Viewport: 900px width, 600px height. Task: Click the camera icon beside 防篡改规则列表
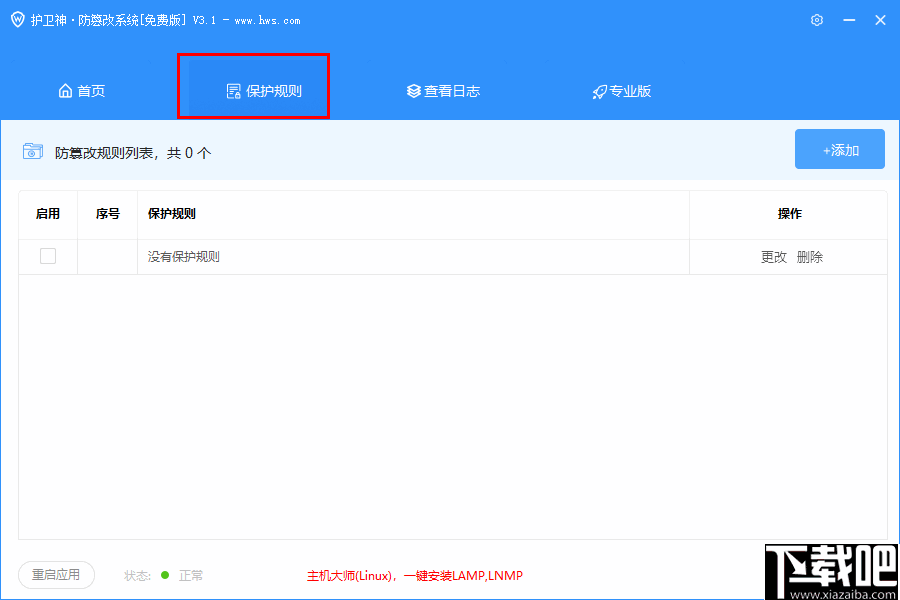tap(33, 150)
